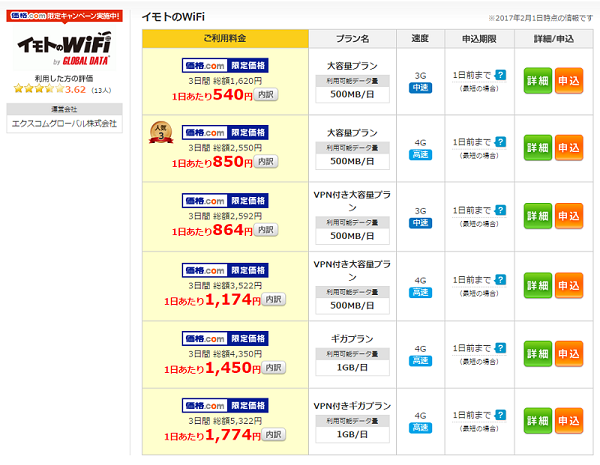
Task: Click the ギガプラン plan name
Action: (x=352, y=339)
